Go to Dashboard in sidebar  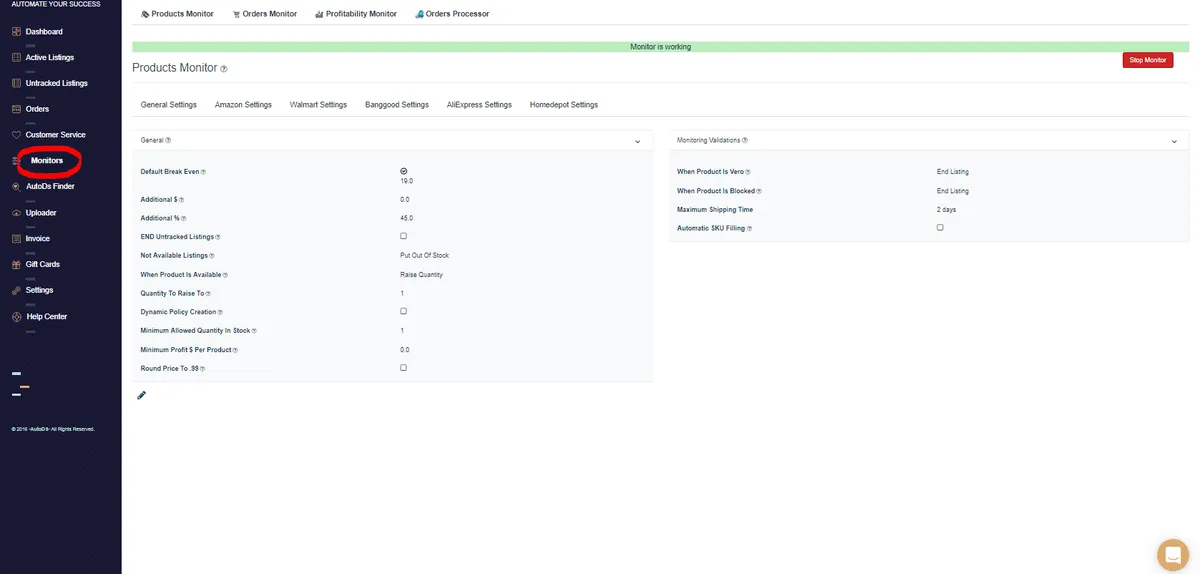pyautogui.click(x=44, y=32)
